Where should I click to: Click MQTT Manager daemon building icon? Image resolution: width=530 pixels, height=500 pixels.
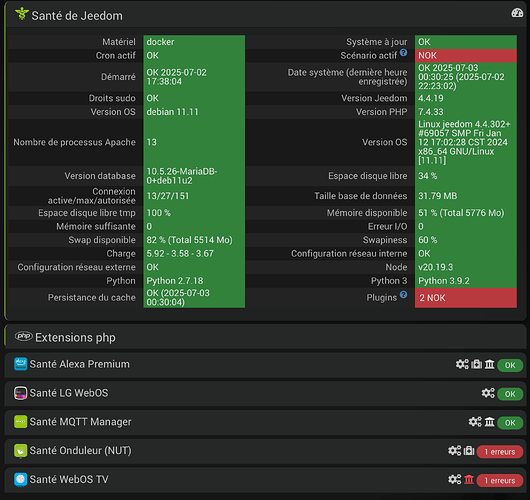(x=489, y=422)
